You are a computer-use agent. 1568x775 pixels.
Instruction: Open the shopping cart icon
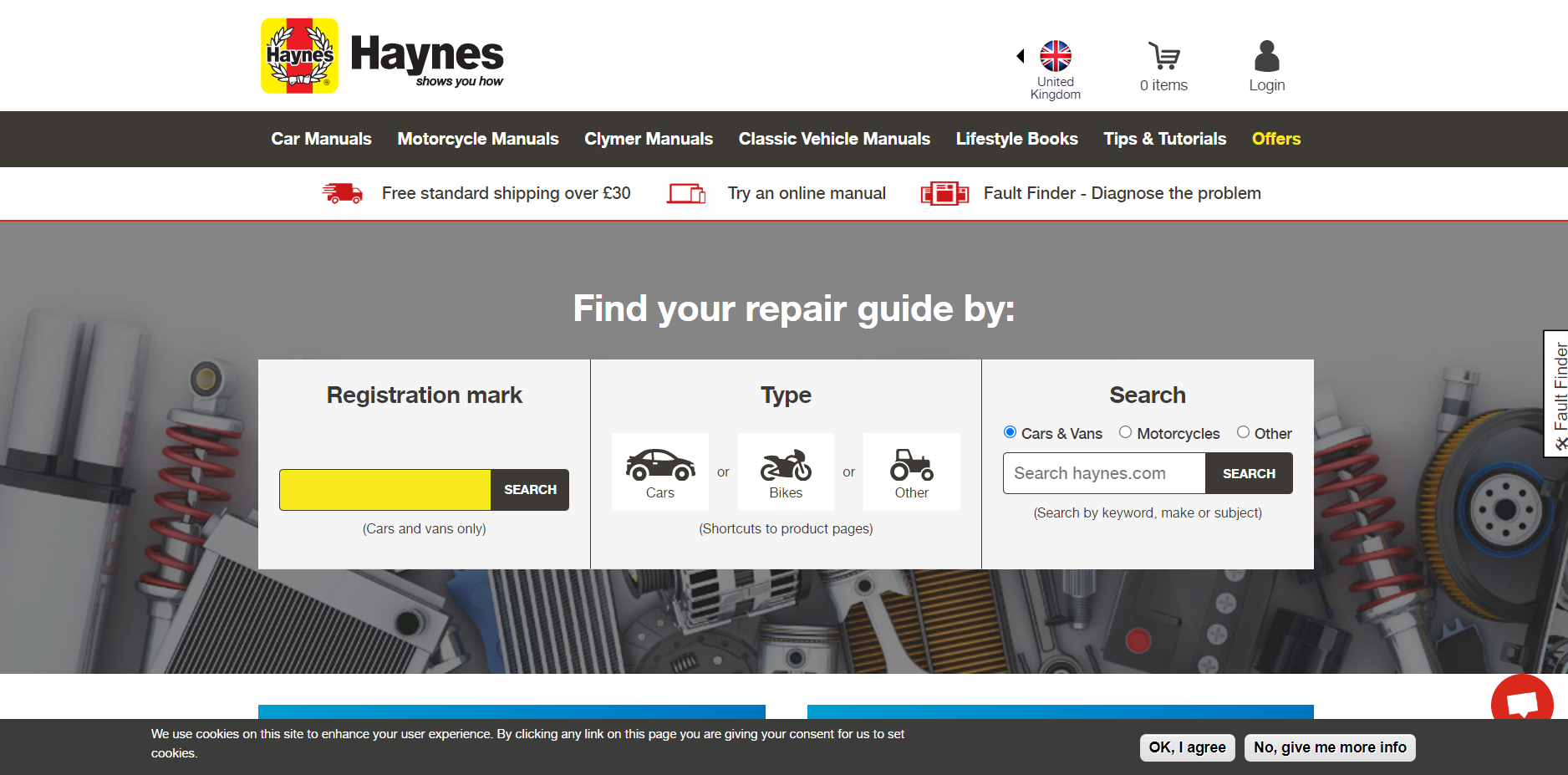point(1163,56)
